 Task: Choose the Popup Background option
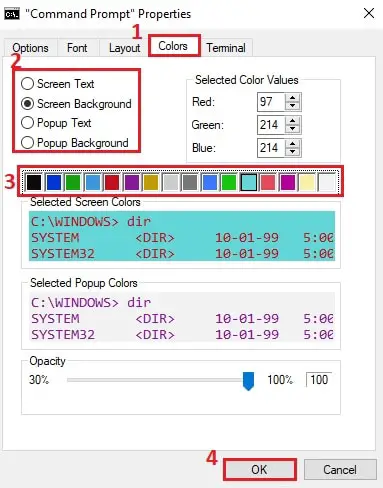coord(75,143)
